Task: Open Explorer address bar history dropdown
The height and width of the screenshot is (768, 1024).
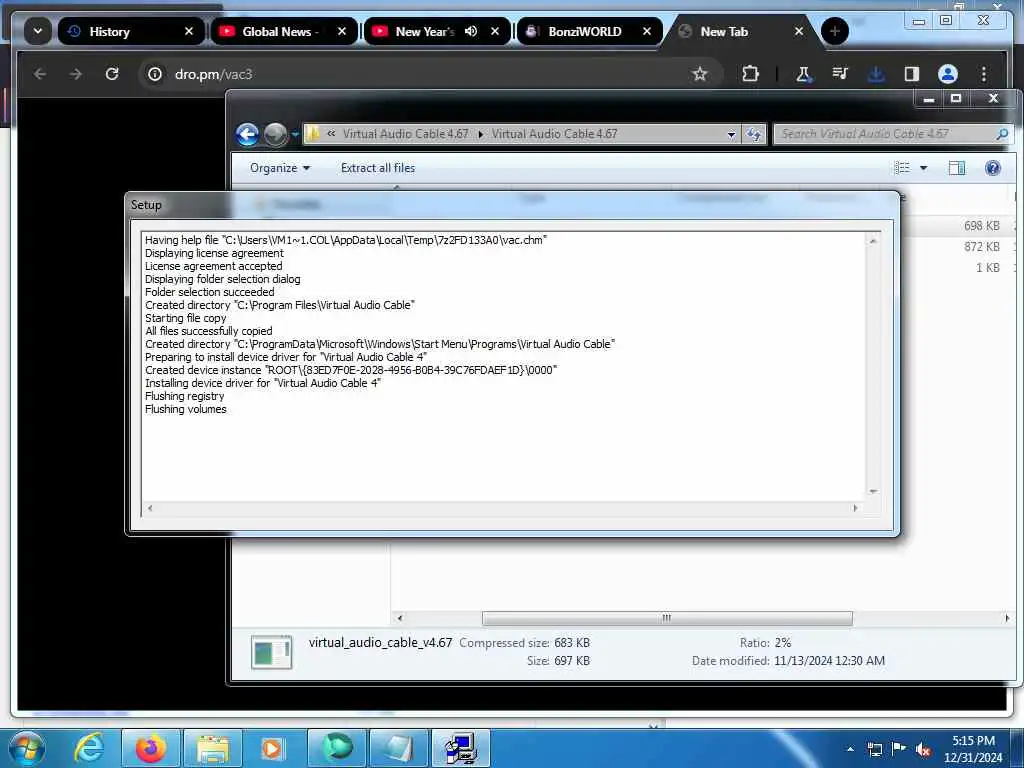Action: coord(731,135)
